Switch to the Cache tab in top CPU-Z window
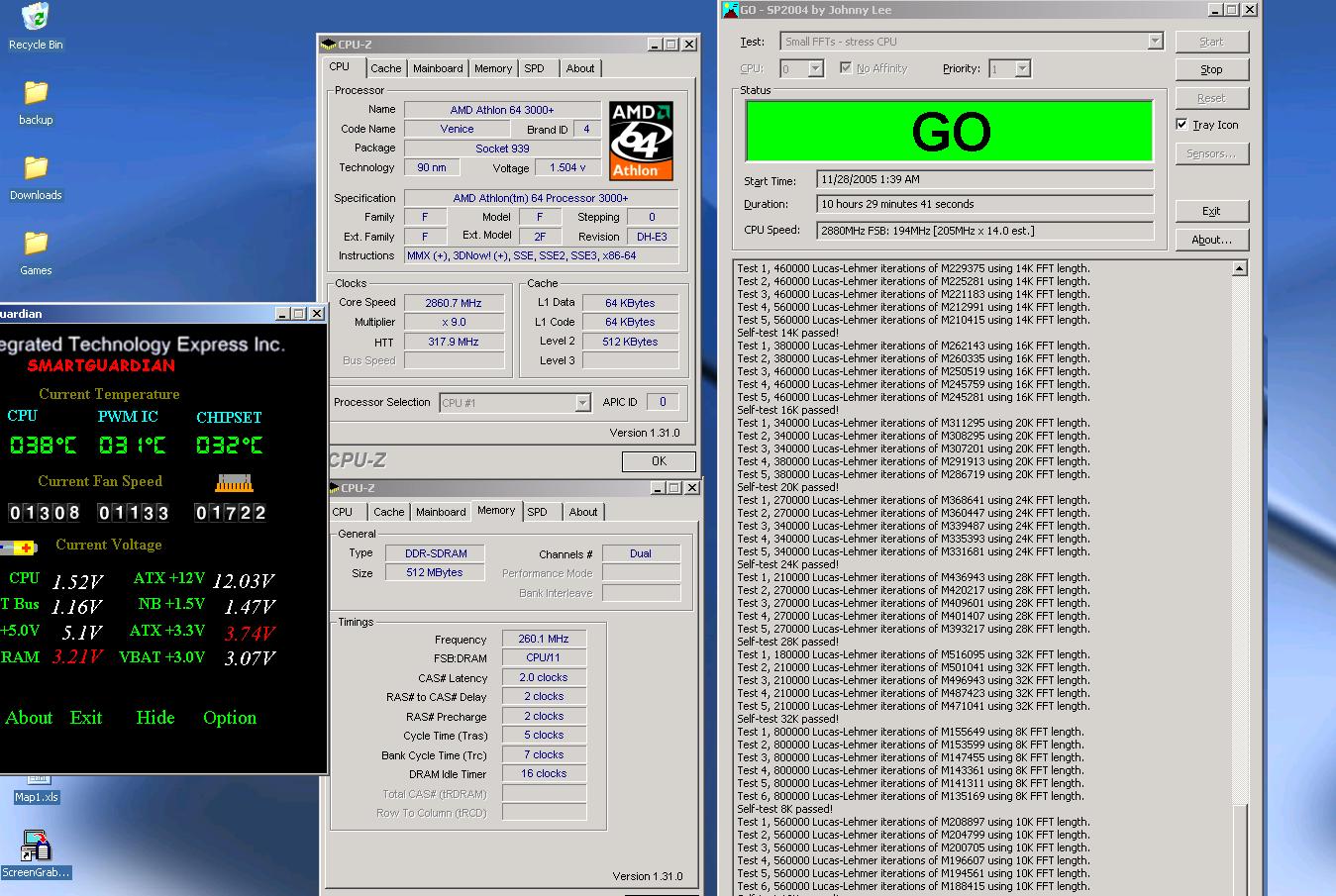Viewport: 1336px width, 896px height. (386, 68)
